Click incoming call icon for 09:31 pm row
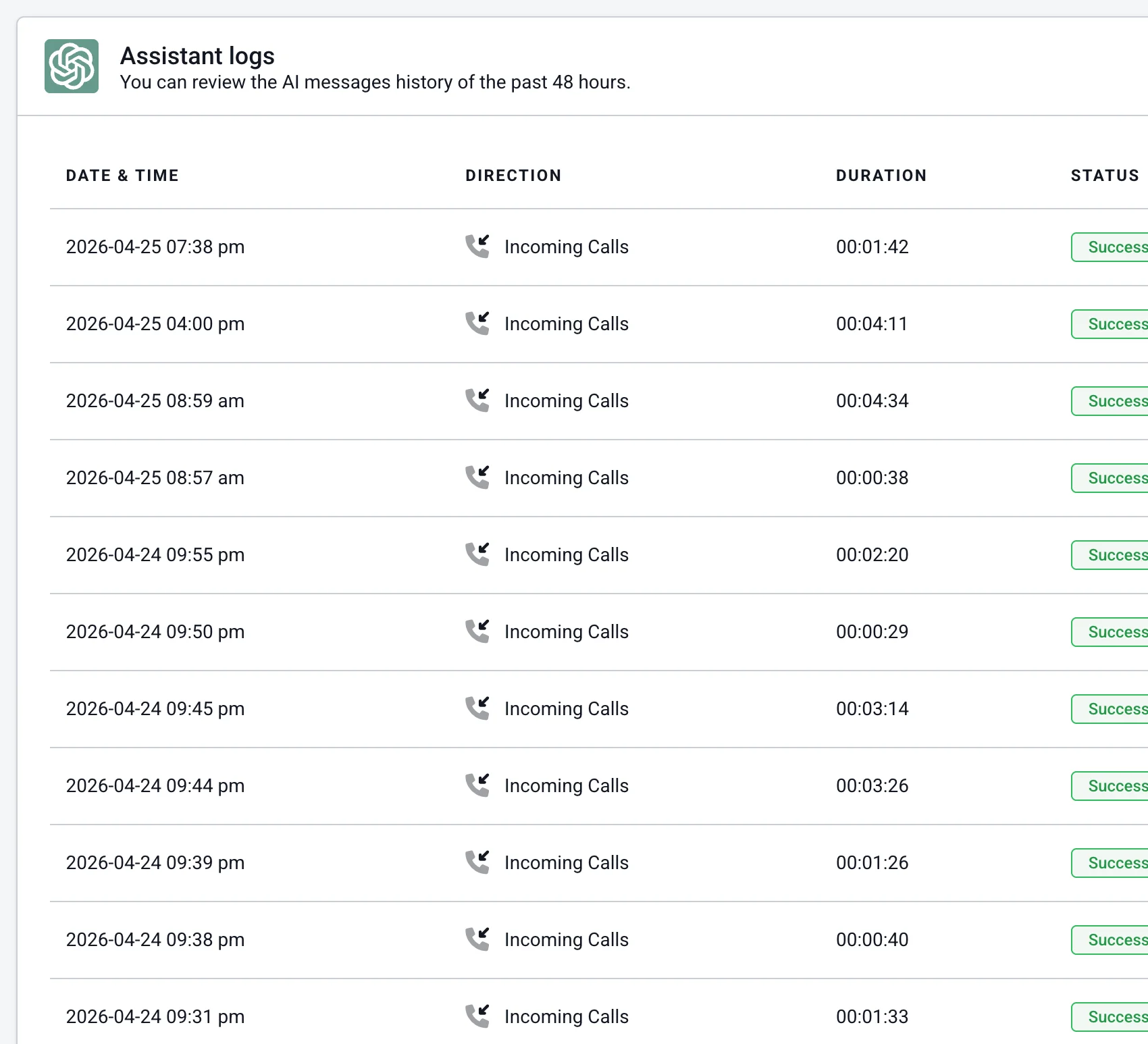This screenshot has width=1148, height=1044. coord(477,1016)
